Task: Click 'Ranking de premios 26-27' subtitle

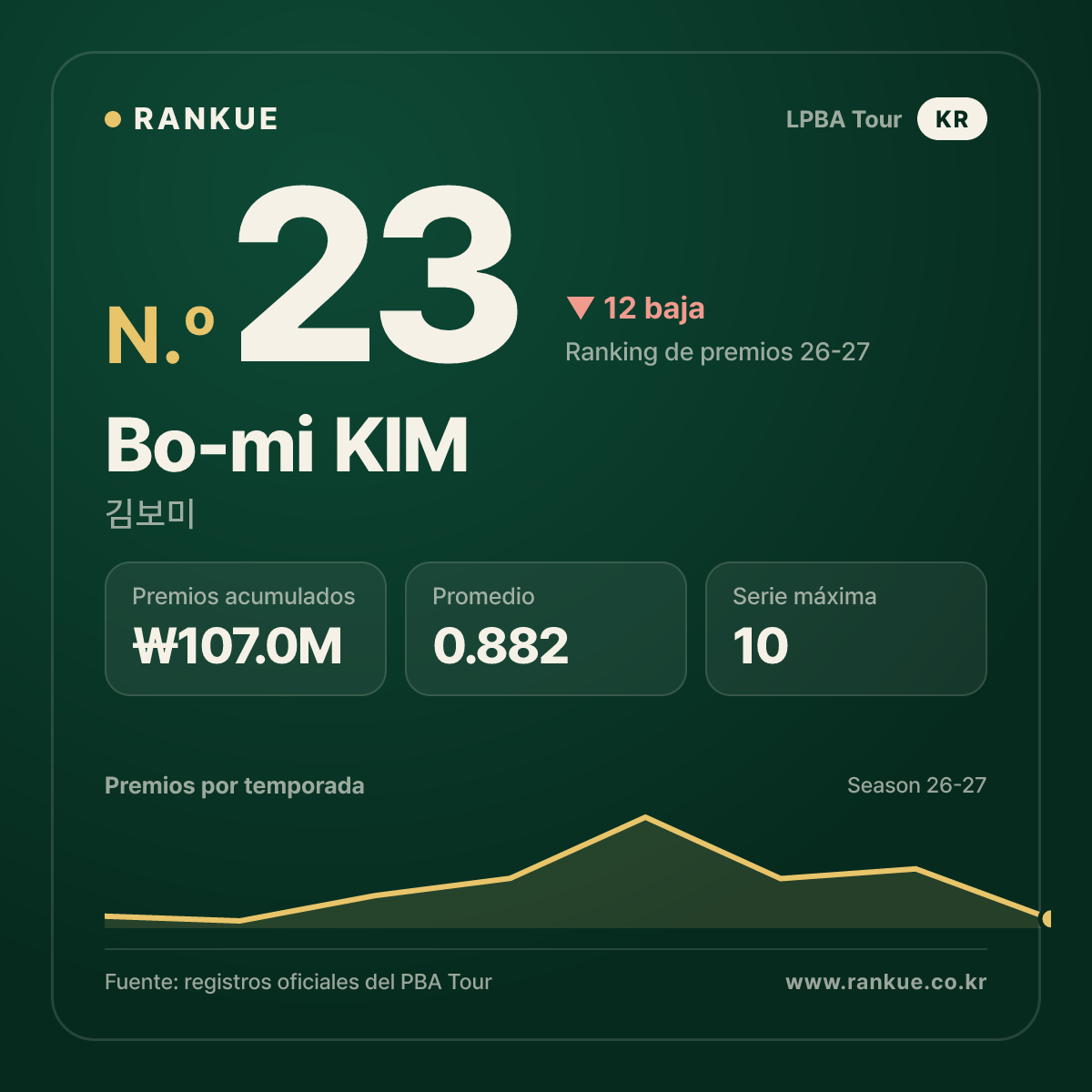Action: click(717, 352)
